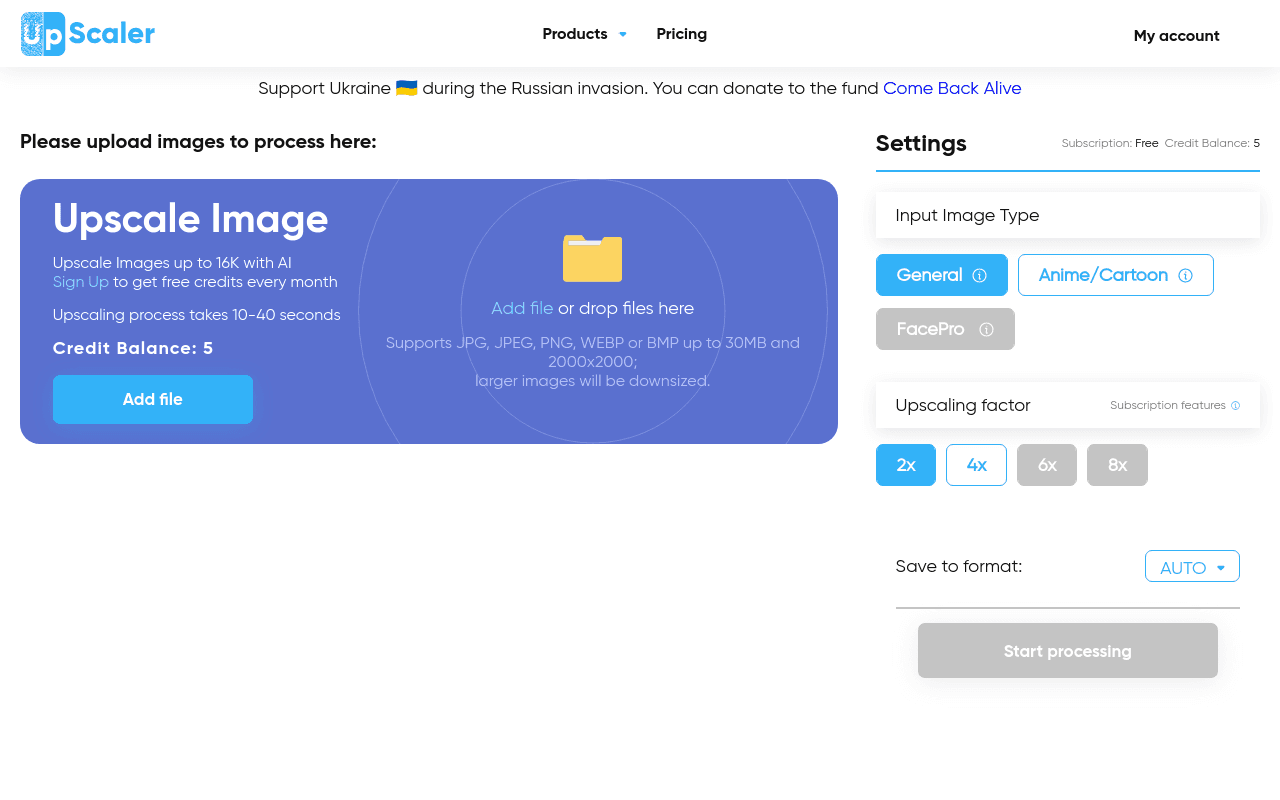Click info icon beside Anime/Cartoon

(1186, 275)
